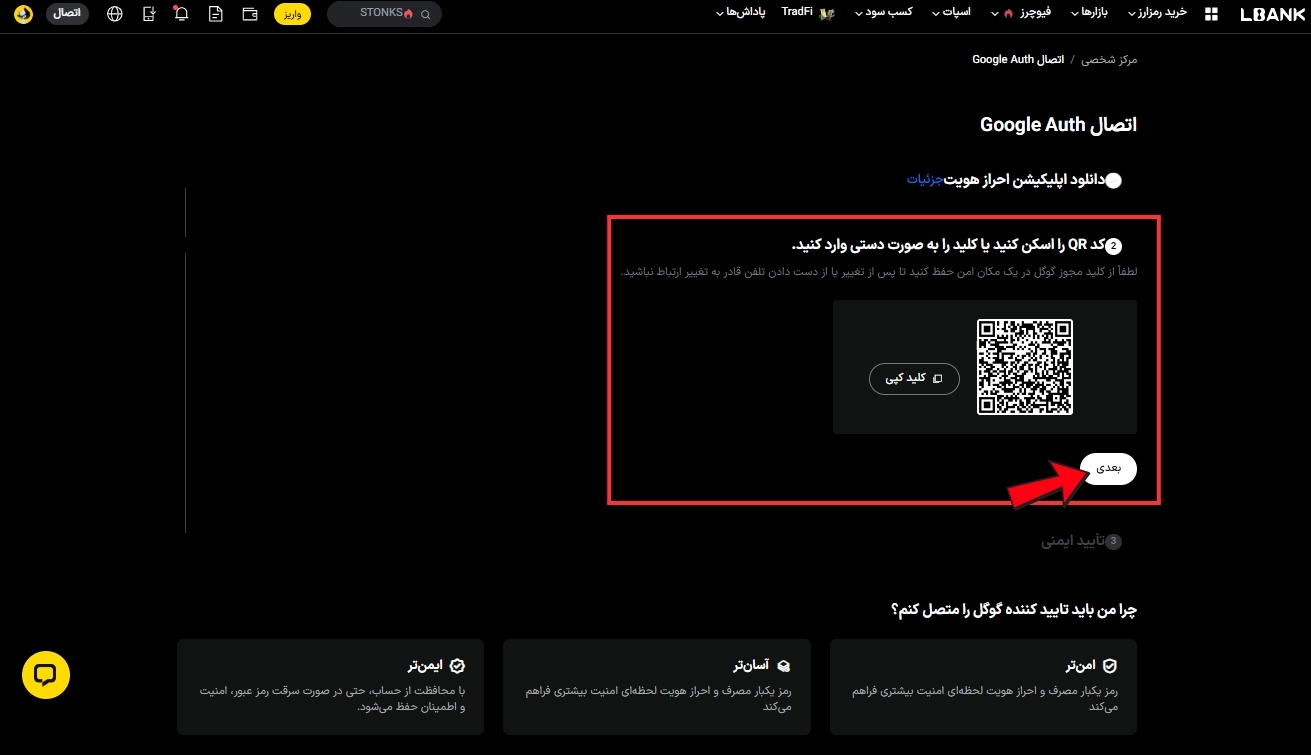Expand the پاداش‌ها menu

pyautogui.click(x=741, y=13)
